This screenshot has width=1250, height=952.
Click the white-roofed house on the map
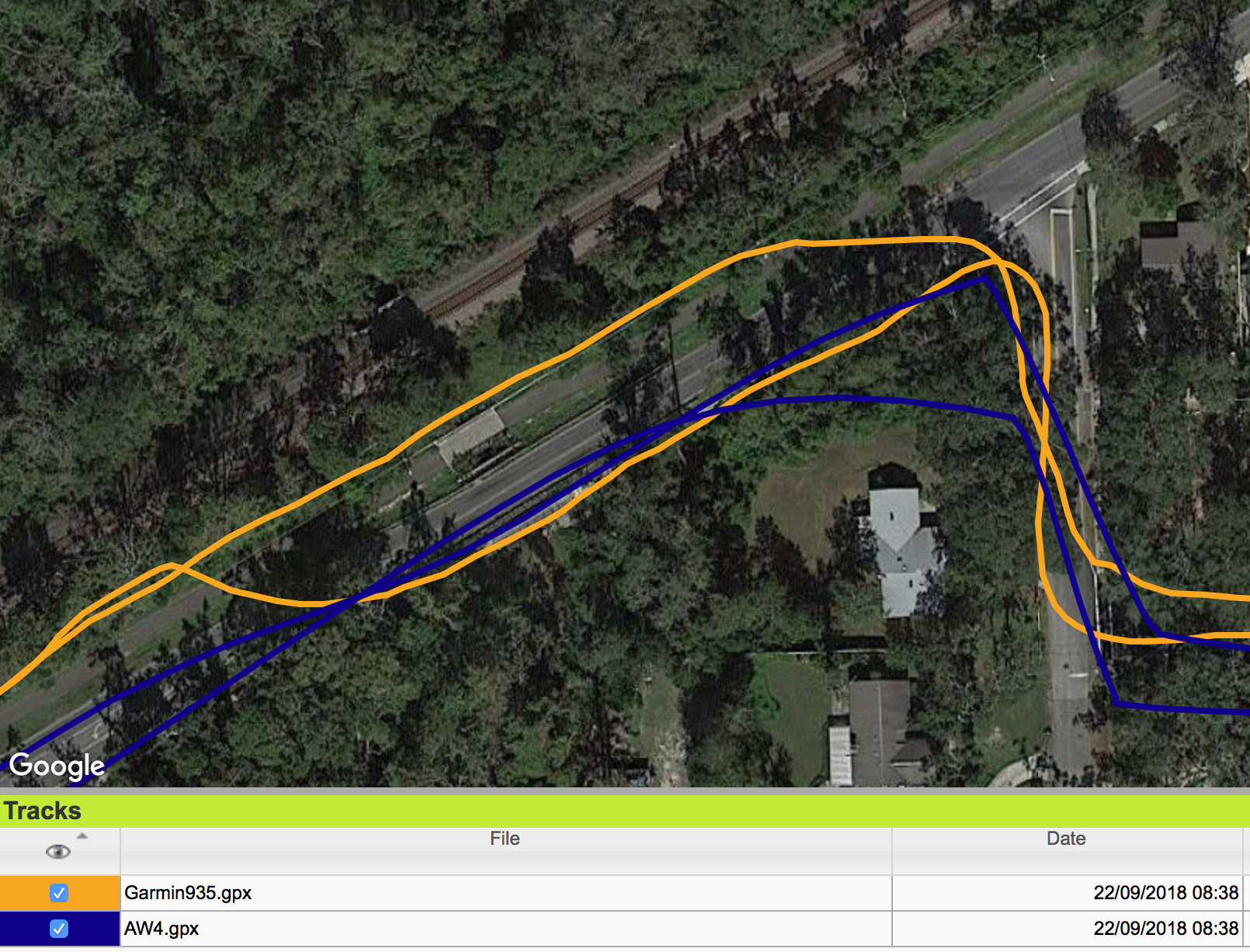click(899, 548)
